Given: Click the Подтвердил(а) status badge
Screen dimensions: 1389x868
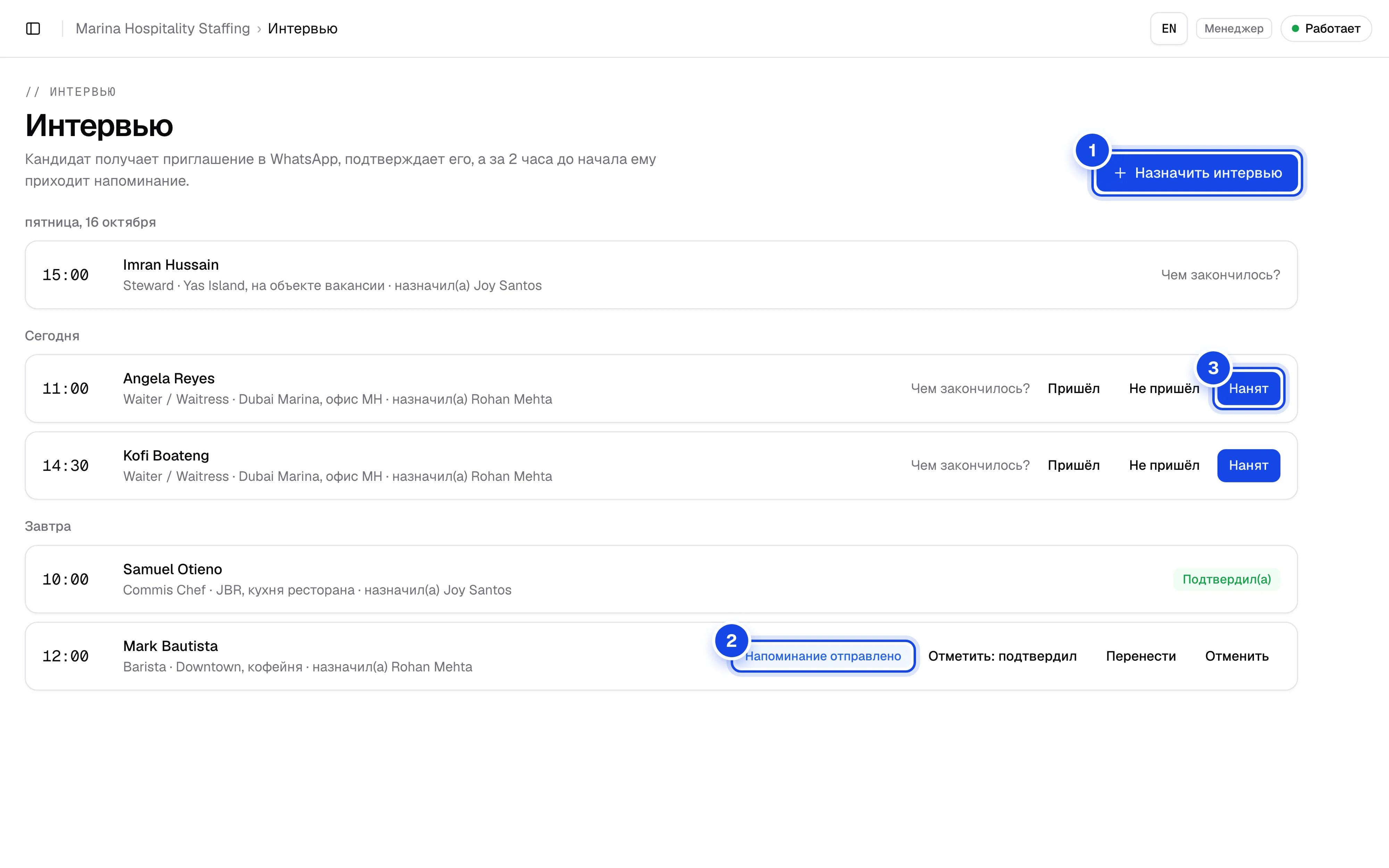Looking at the screenshot, I should [1226, 579].
